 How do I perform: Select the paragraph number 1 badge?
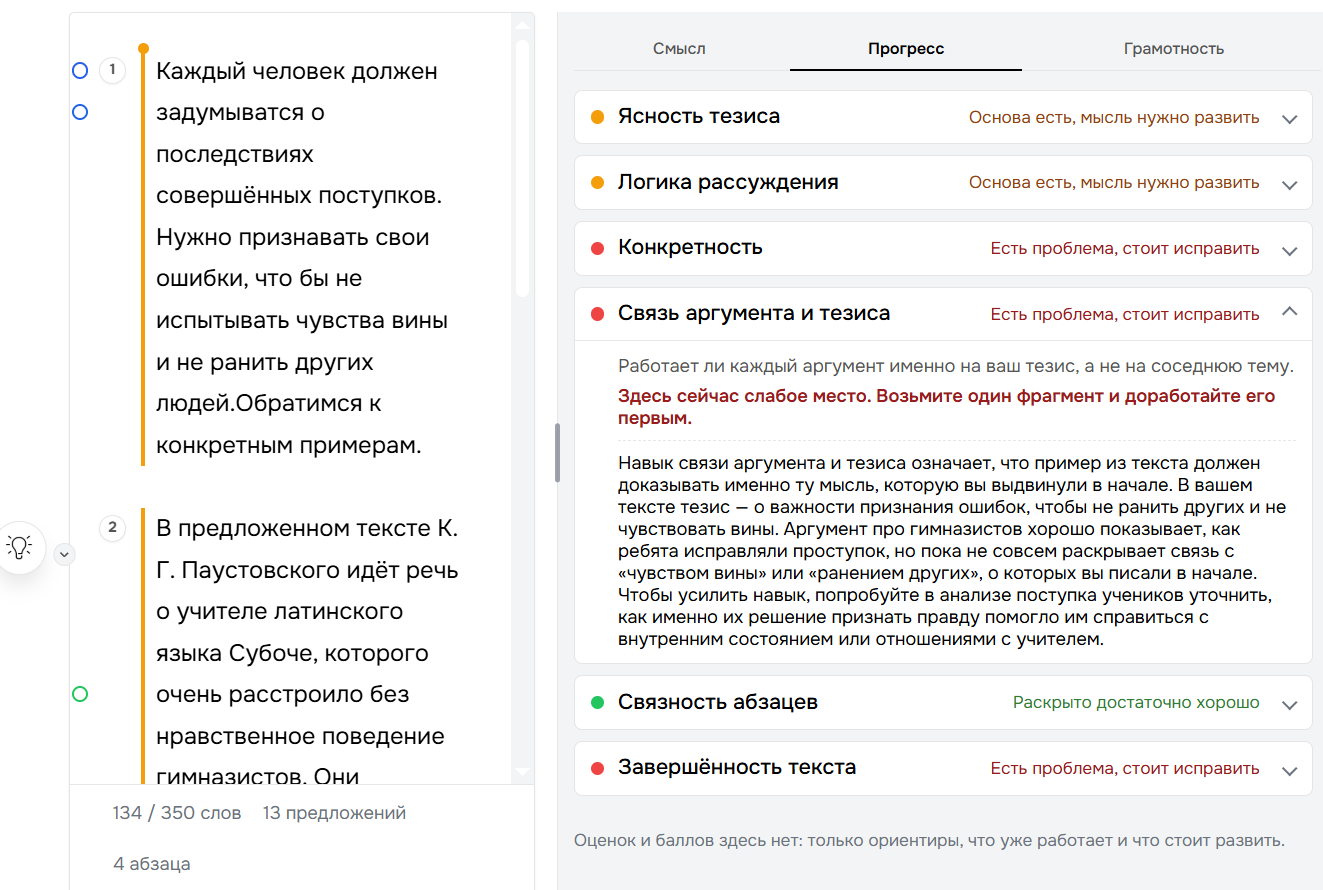point(113,71)
